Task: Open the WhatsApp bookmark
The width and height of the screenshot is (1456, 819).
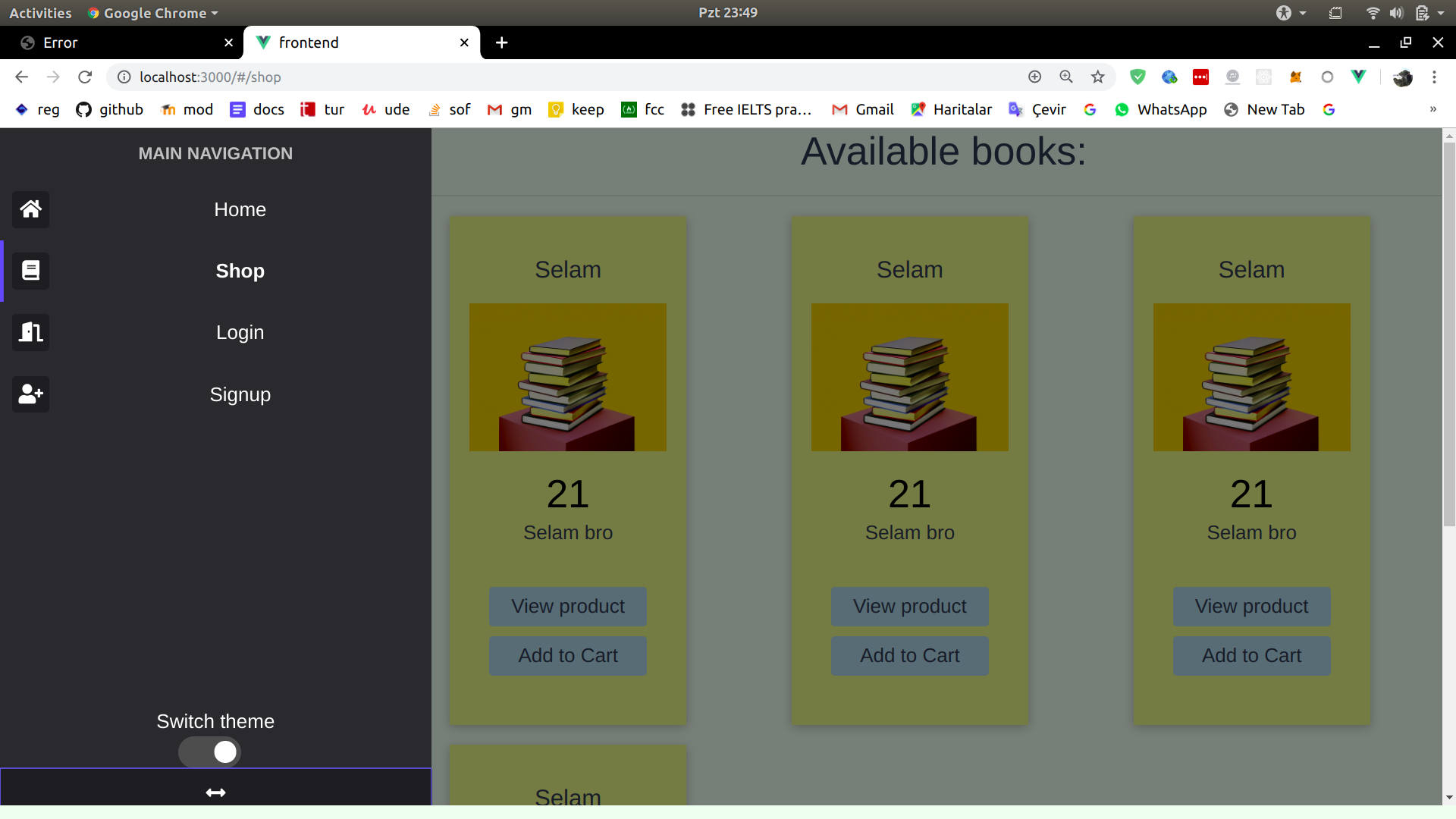Action: click(1161, 109)
